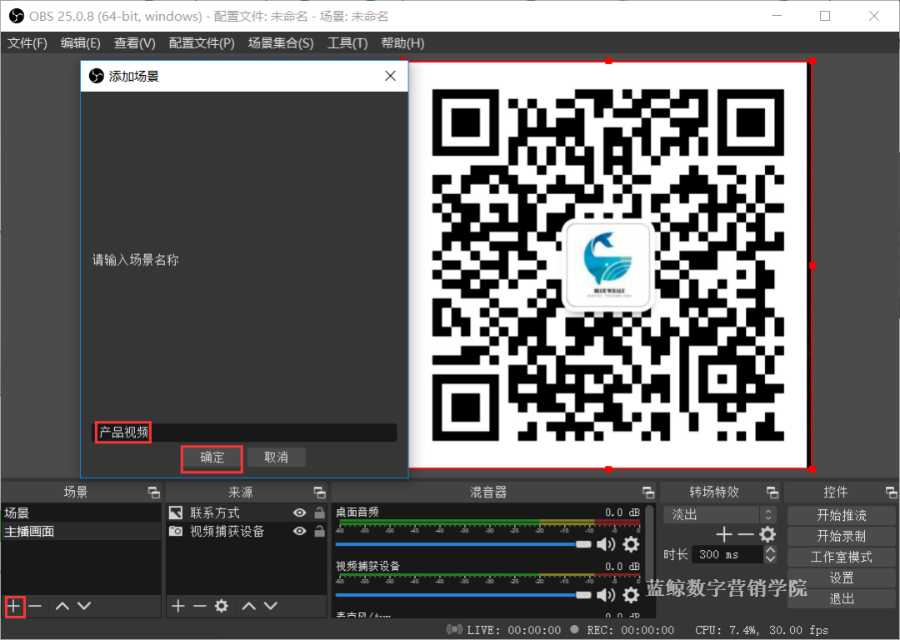Move scene down in Scenes panel
Screen dimensions: 900x640
(x=84, y=606)
